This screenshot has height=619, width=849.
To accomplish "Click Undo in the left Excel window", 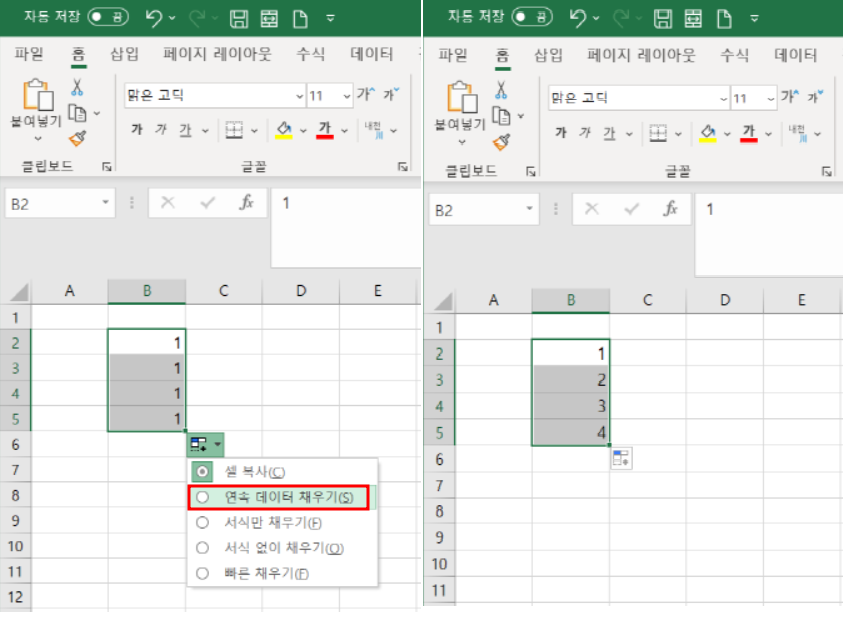I will (153, 18).
